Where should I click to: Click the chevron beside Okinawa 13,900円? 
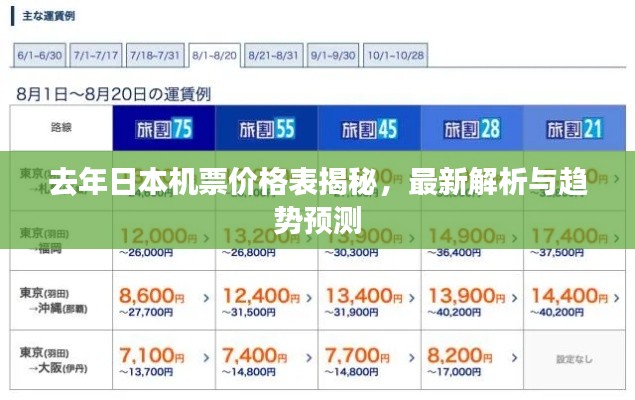pos(514,298)
